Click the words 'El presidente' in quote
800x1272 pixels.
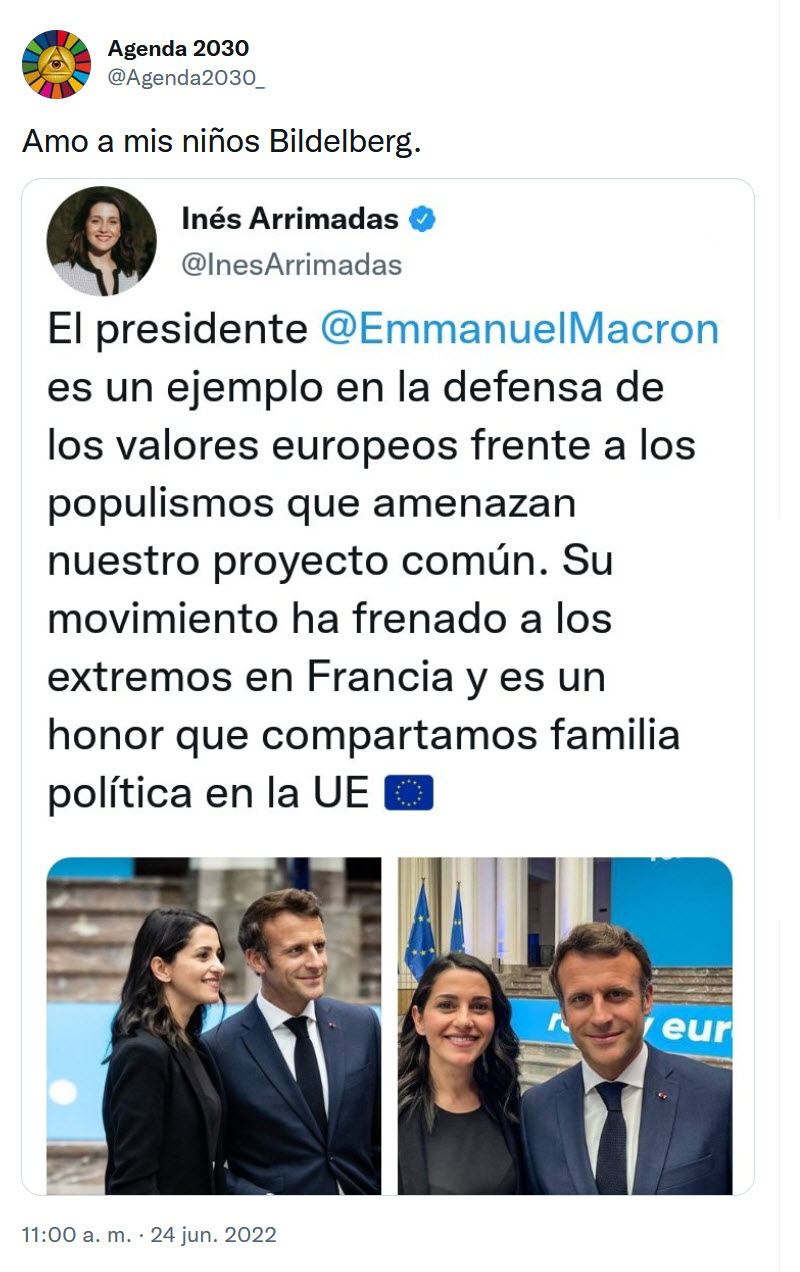coord(177,329)
